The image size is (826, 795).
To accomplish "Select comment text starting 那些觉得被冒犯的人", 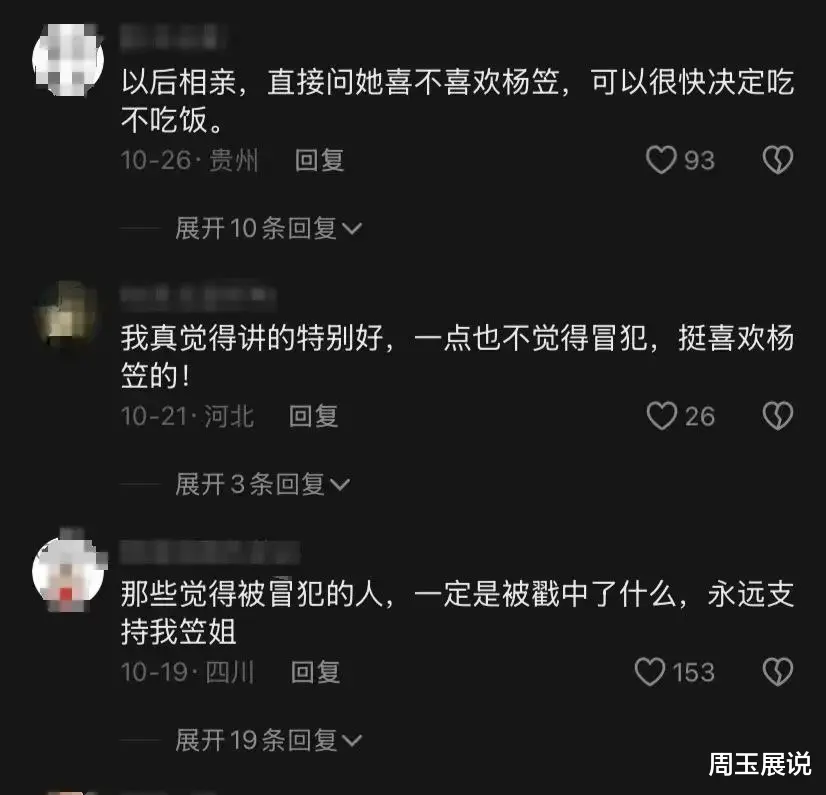I will coord(457,613).
